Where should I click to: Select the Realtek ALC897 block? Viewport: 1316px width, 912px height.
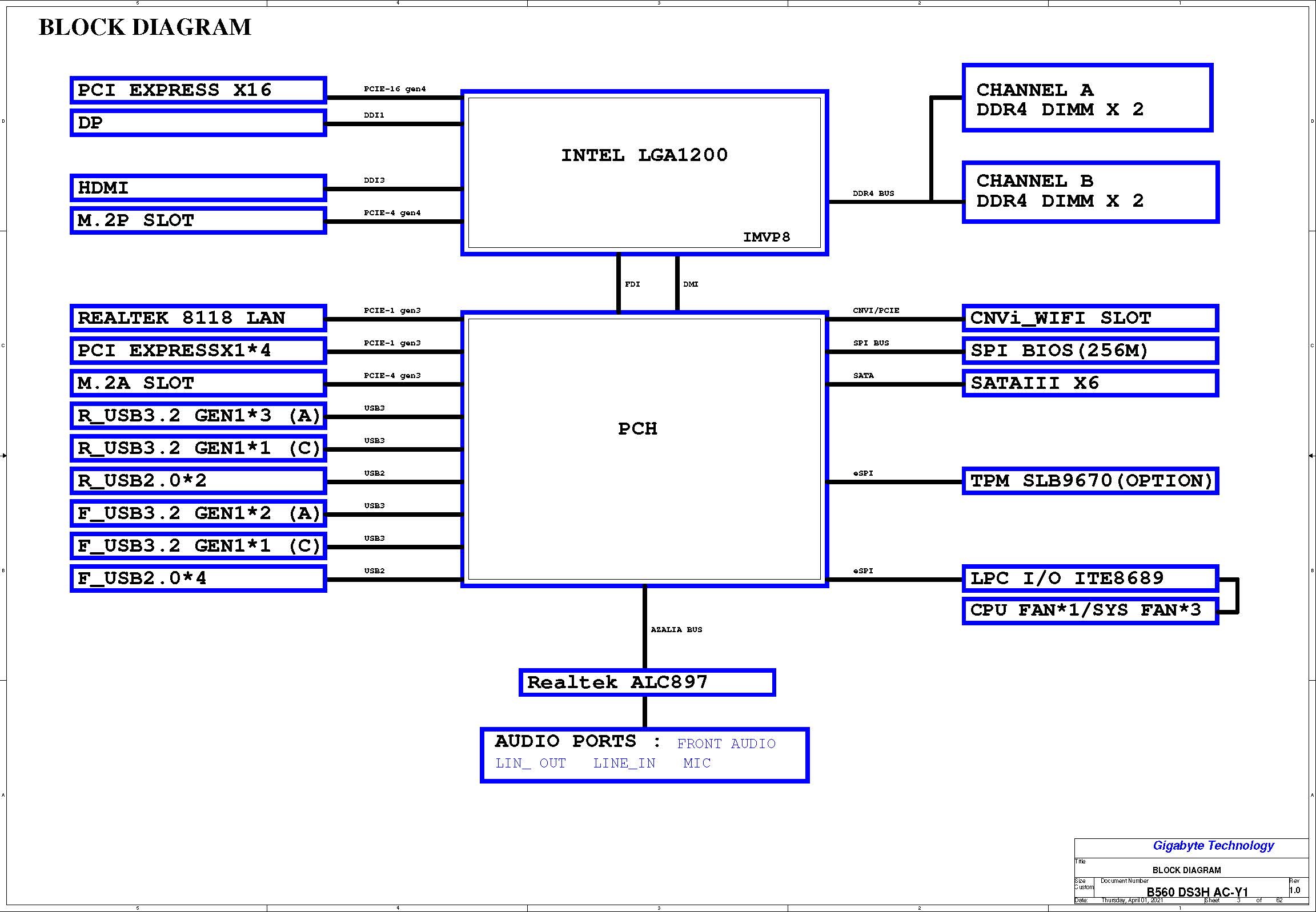(x=647, y=682)
